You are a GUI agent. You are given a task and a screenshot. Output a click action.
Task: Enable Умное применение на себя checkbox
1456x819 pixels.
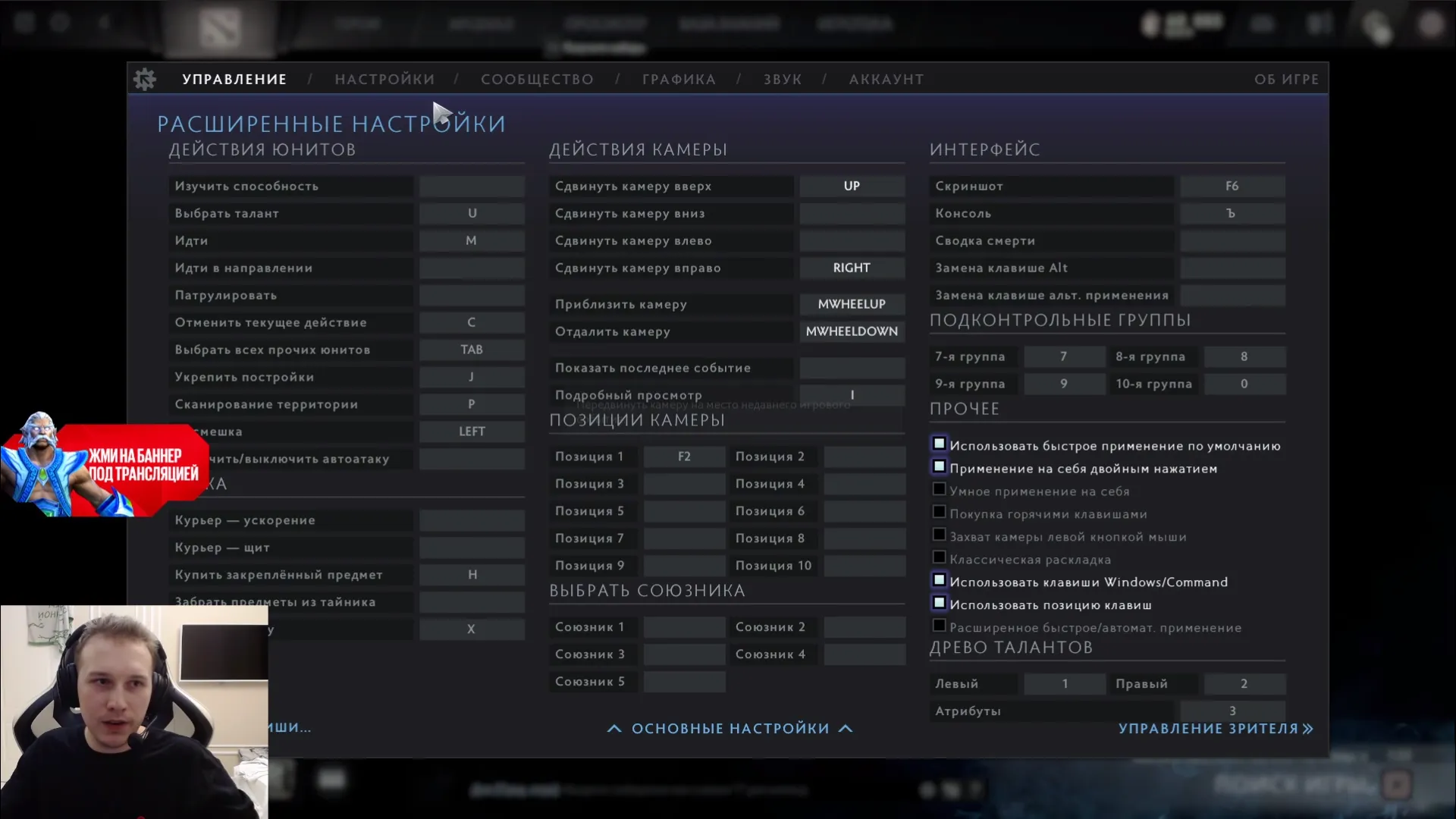(x=939, y=489)
